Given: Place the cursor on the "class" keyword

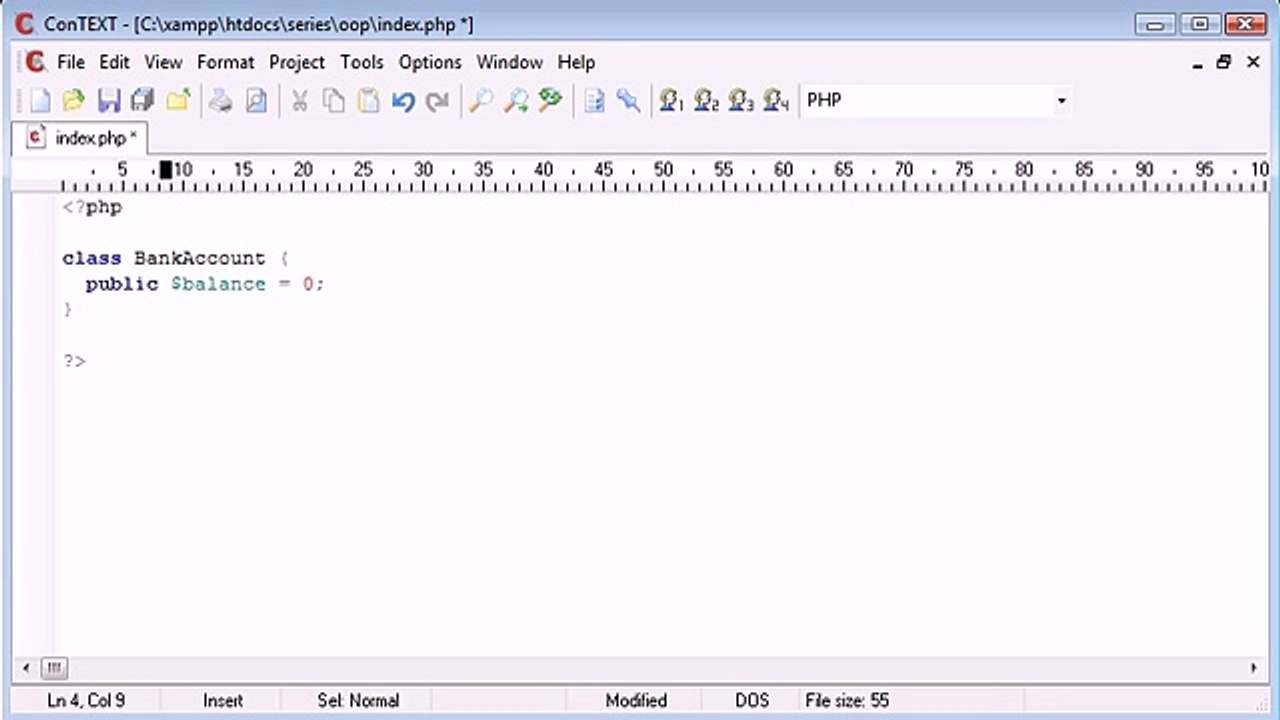Looking at the screenshot, I should pyautogui.click(x=92, y=258).
